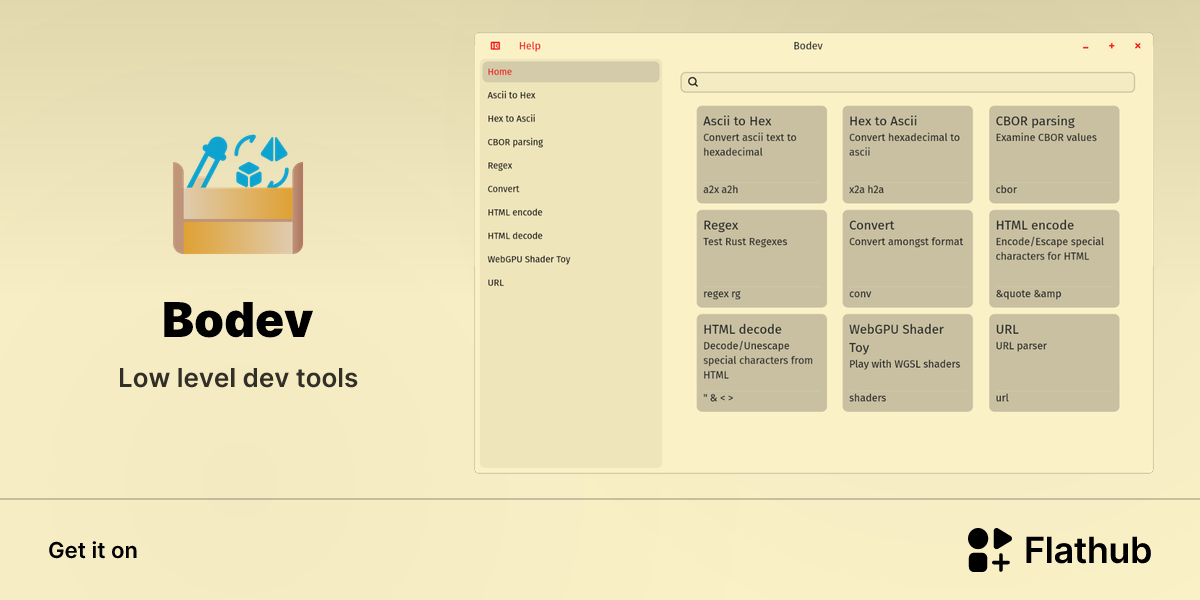Viewport: 1200px width, 600px height.
Task: Open Regex from the sidebar list
Action: (x=571, y=166)
